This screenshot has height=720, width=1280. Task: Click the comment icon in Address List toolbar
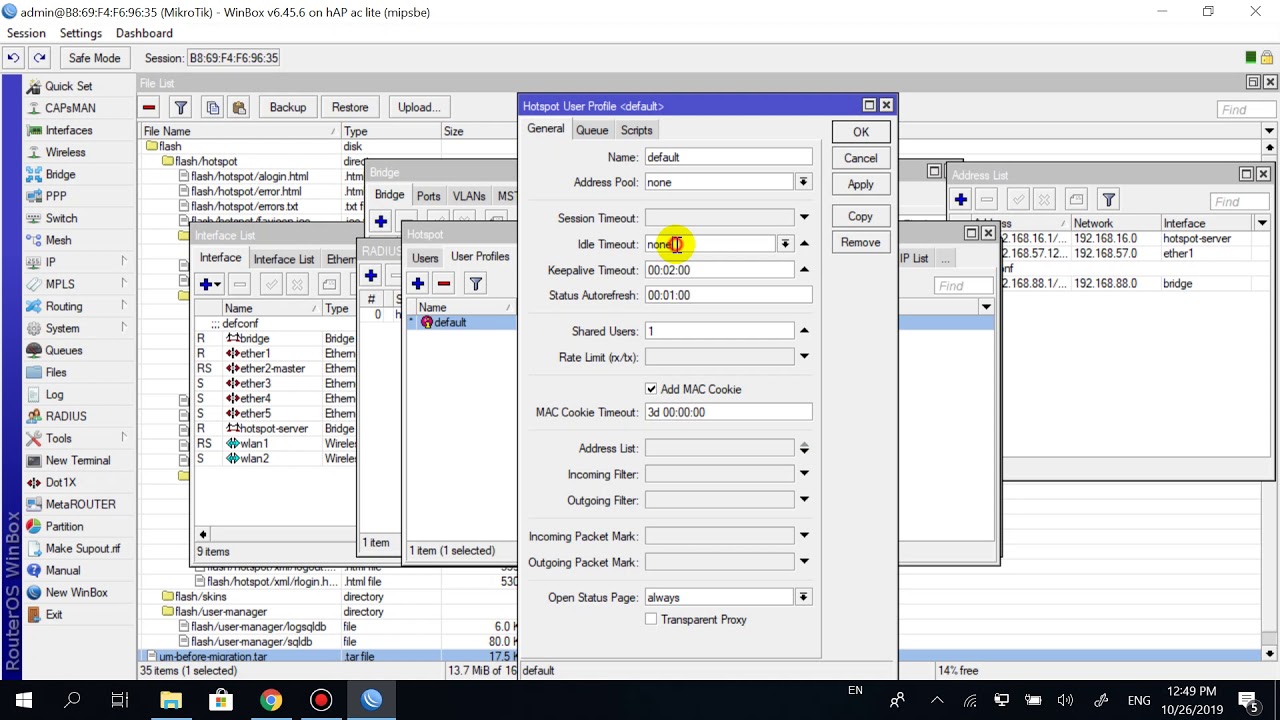[1076, 200]
